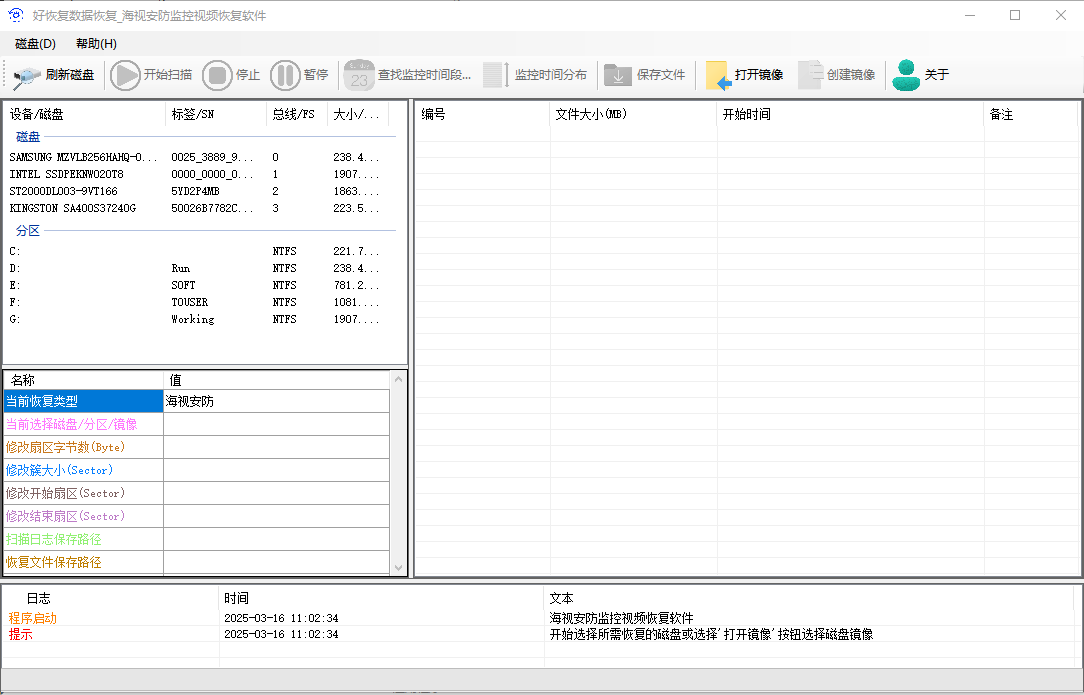Collapse the 分区 group header
The image size is (1084, 695).
coord(28,231)
